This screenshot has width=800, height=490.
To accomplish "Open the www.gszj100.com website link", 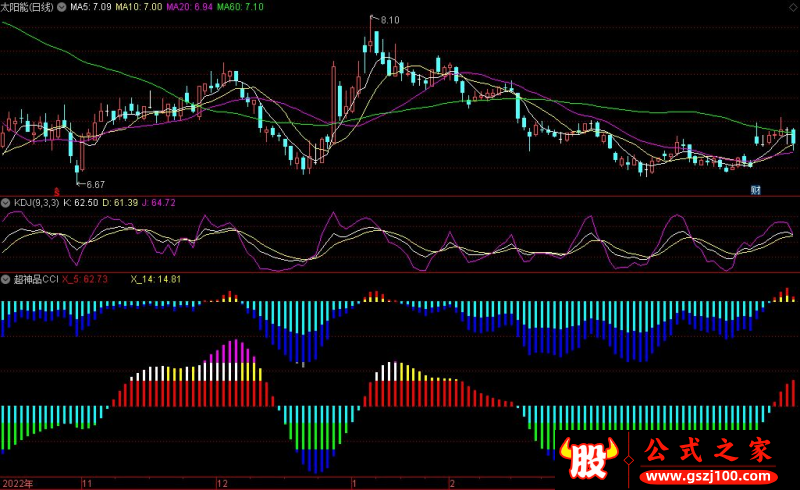I will 708,479.
